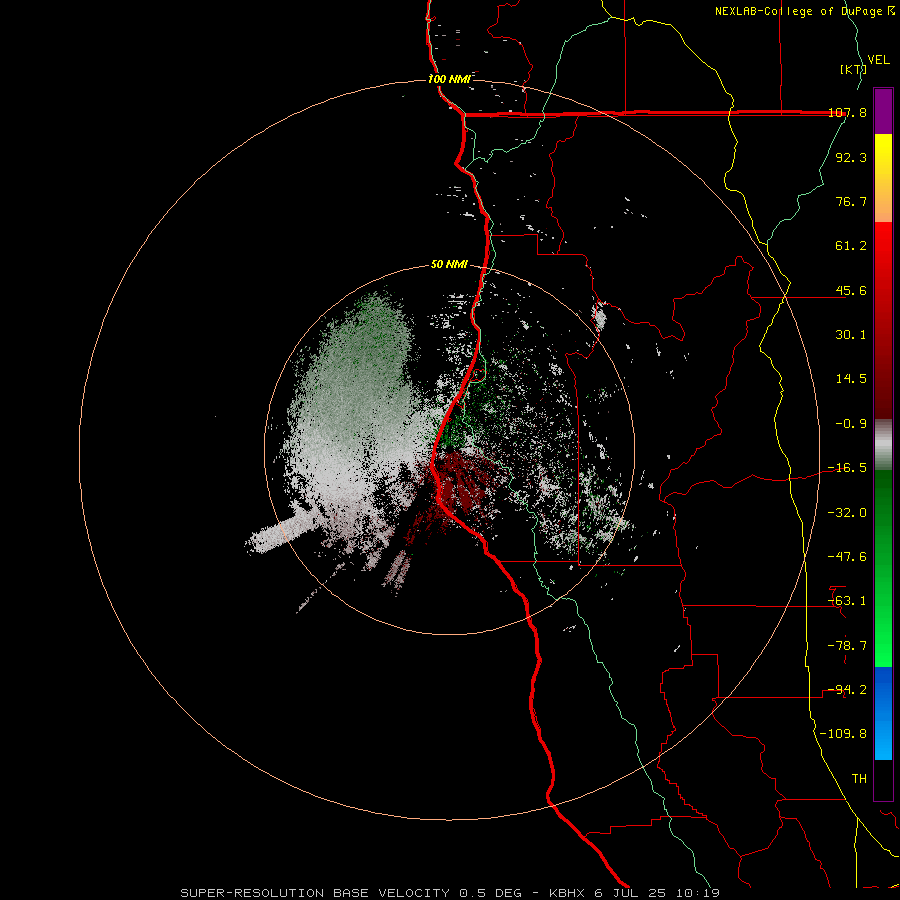Pick the purple segment of the color bar
Screen dimensions: 900x900
(x=883, y=111)
